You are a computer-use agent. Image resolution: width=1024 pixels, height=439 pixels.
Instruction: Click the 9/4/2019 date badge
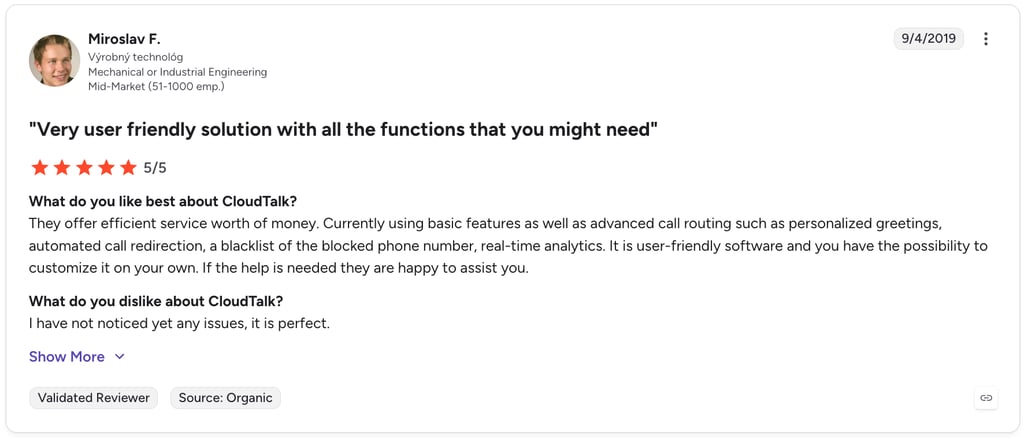click(928, 39)
